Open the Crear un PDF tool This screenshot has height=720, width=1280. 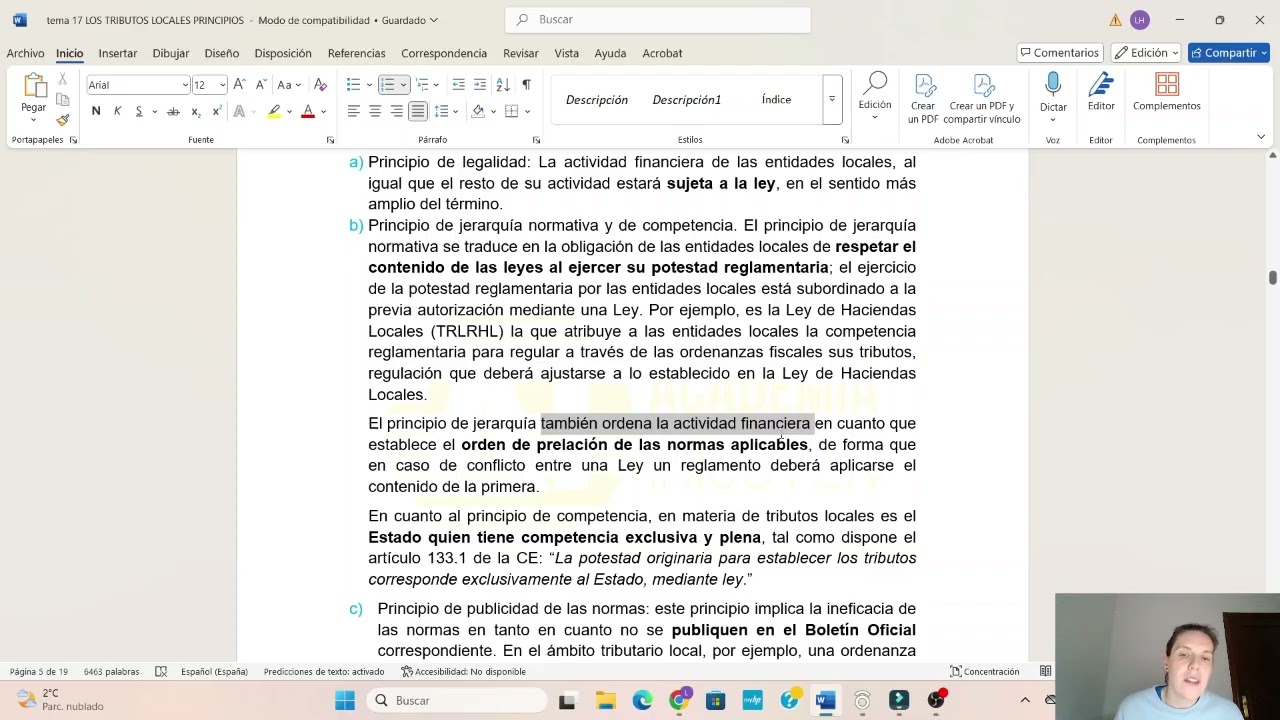[923, 99]
